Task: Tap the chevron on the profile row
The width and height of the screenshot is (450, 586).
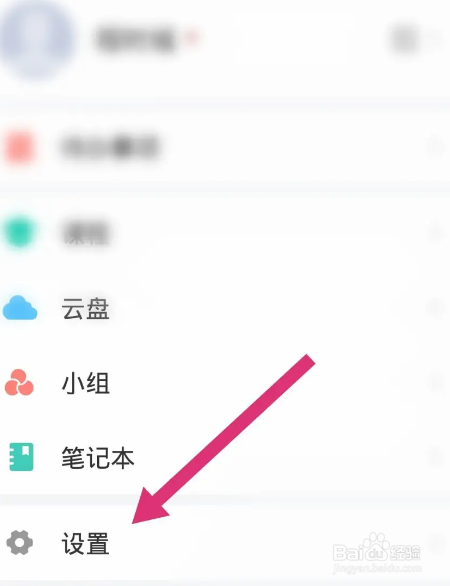Action: 436,38
